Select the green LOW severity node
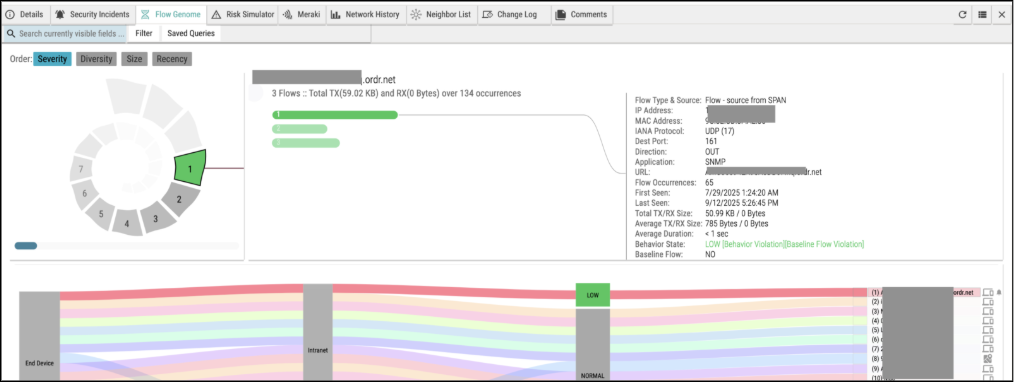 [x=592, y=294]
